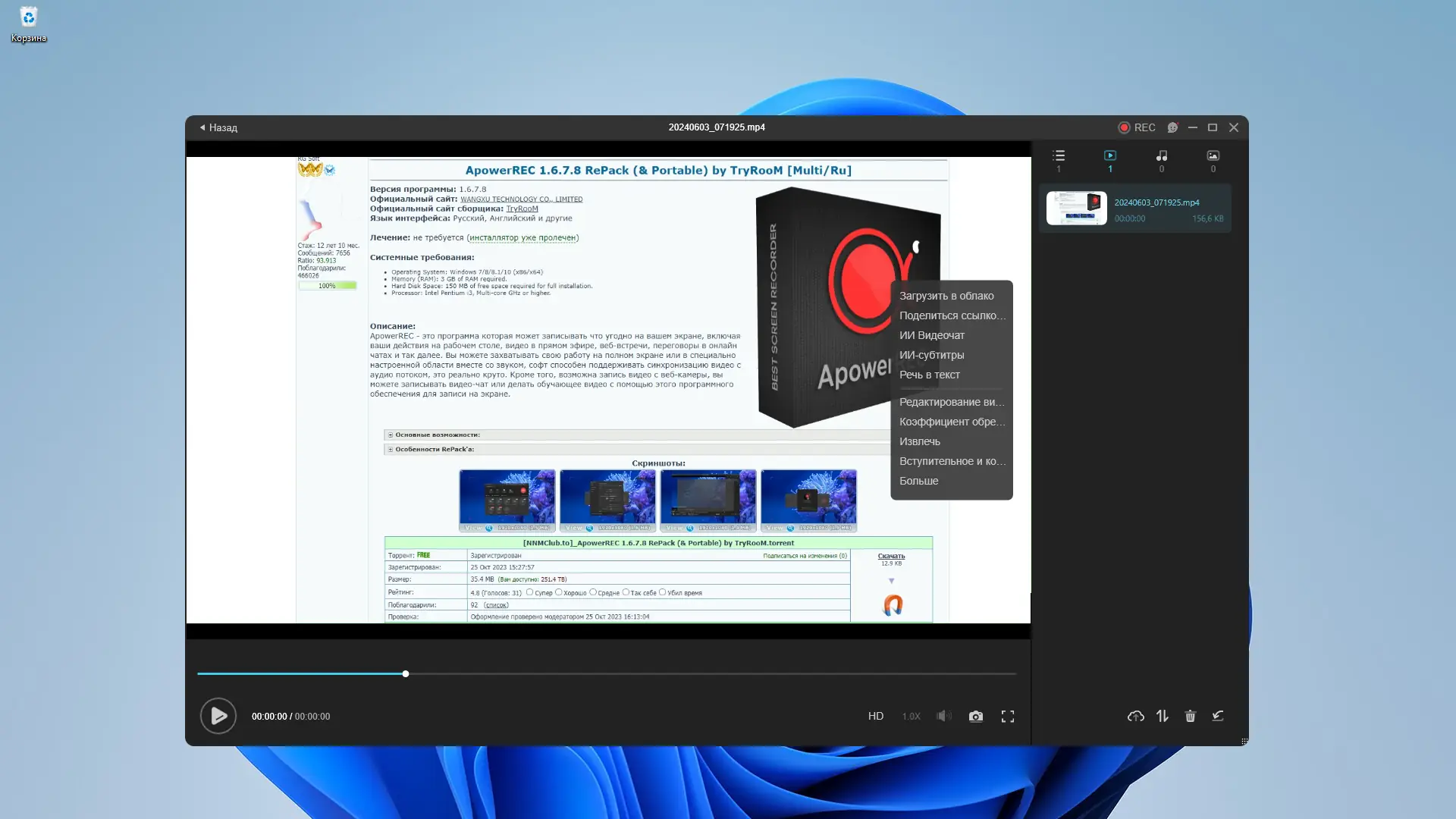Open the images recordings list icon
Screen dimensions: 1456x819
(1212, 156)
